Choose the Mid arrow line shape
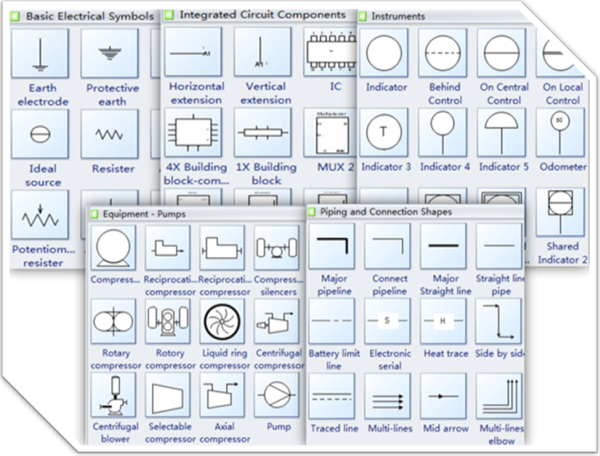Viewport: 600px width, 456px height. coord(443,397)
